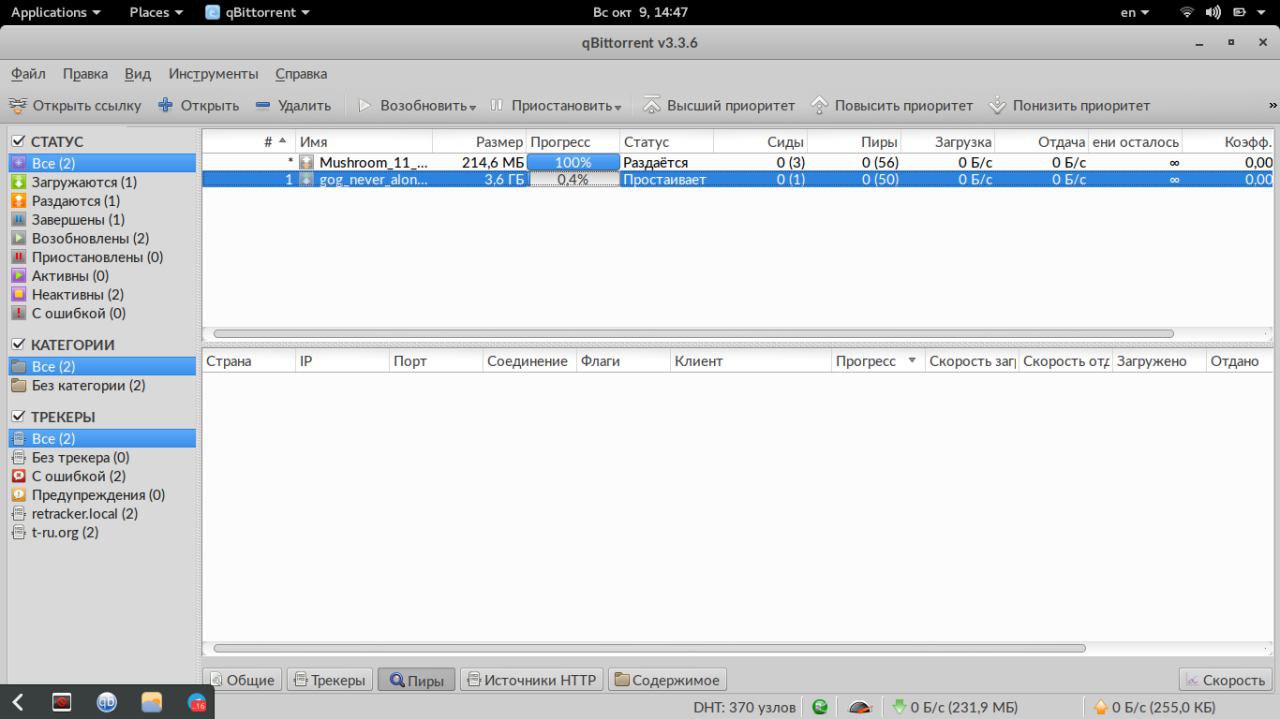Select the 't-ru.org (2)' tracker filter
This screenshot has width=1280, height=719.
[x=102, y=532]
